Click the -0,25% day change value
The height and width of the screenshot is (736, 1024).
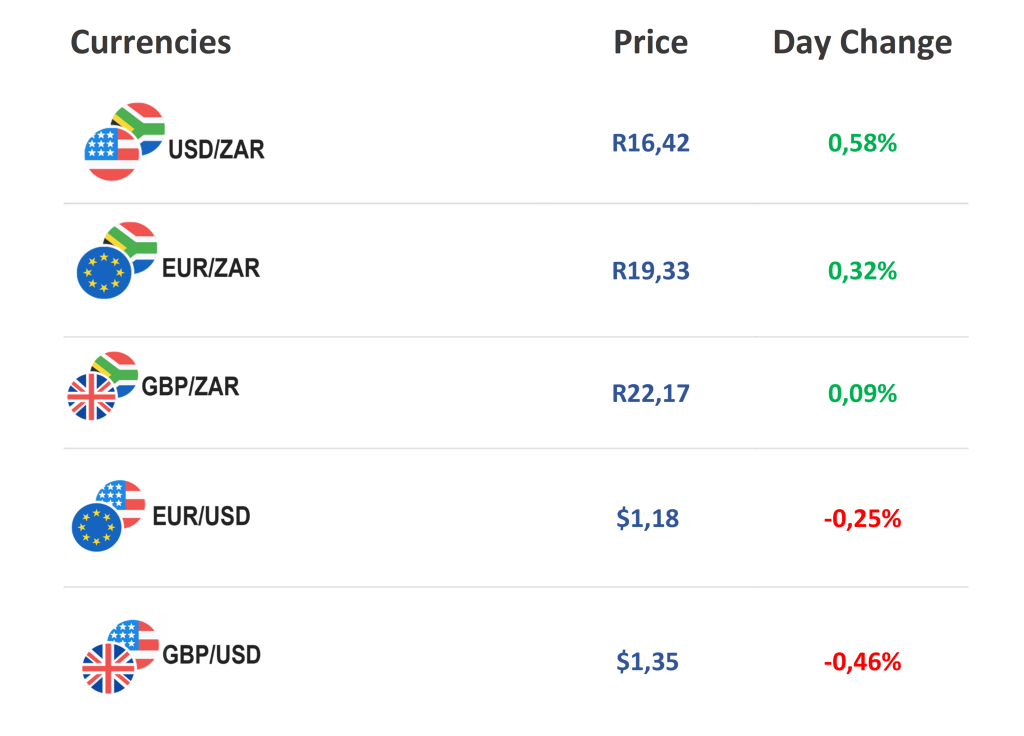(862, 519)
